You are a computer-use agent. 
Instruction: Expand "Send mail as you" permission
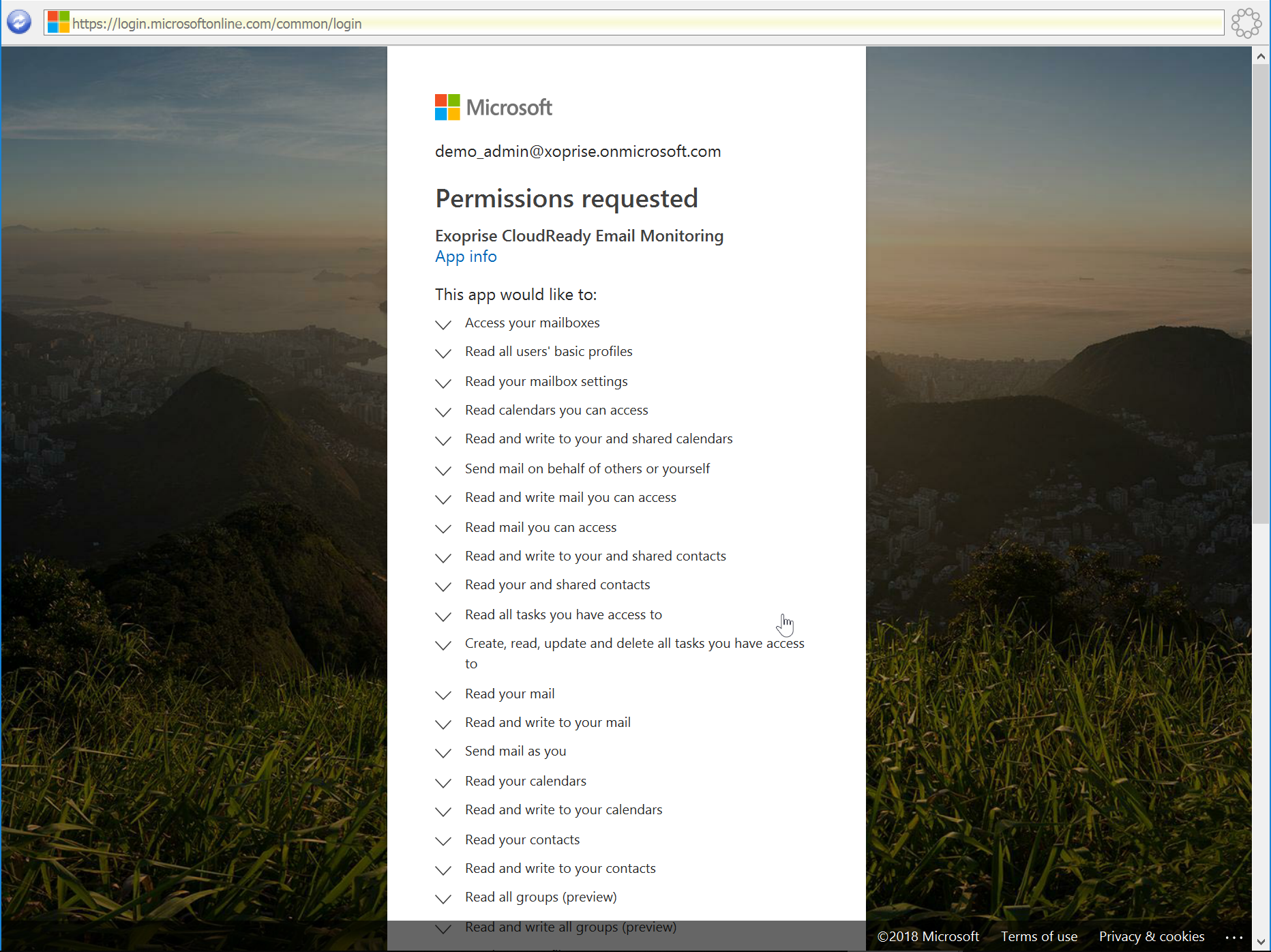pyautogui.click(x=443, y=752)
